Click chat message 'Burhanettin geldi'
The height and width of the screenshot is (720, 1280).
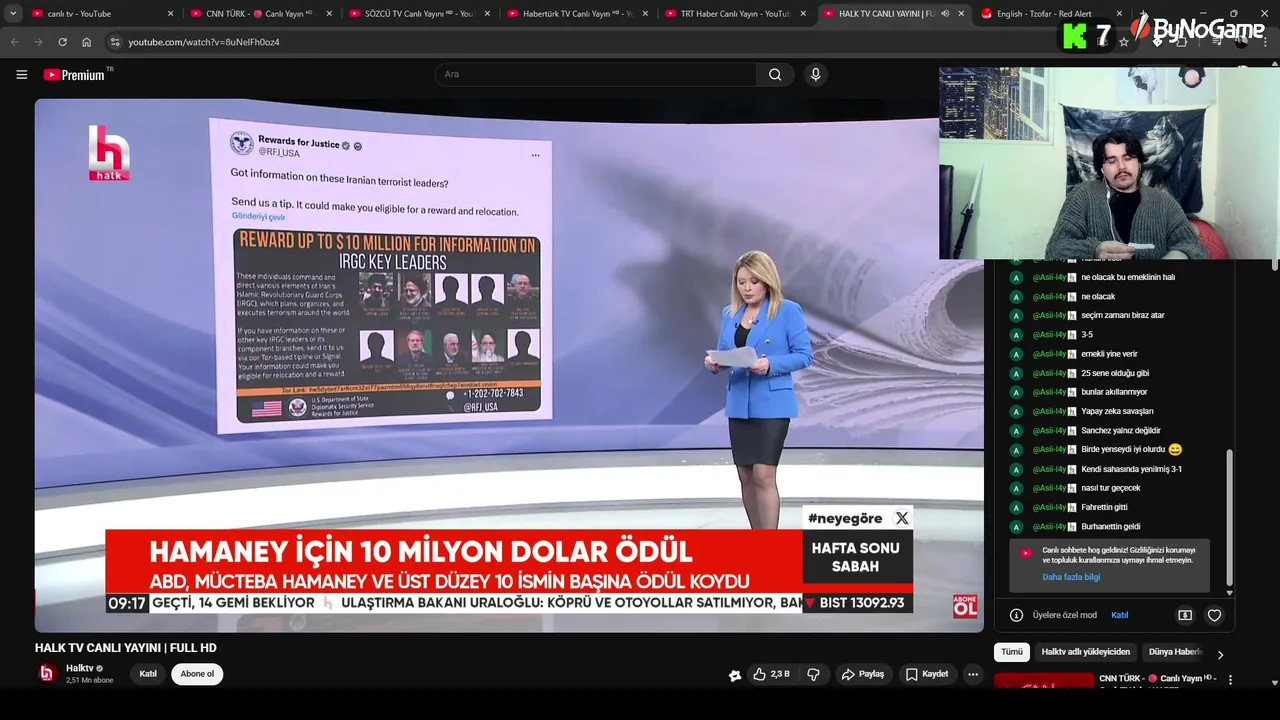click(1110, 526)
